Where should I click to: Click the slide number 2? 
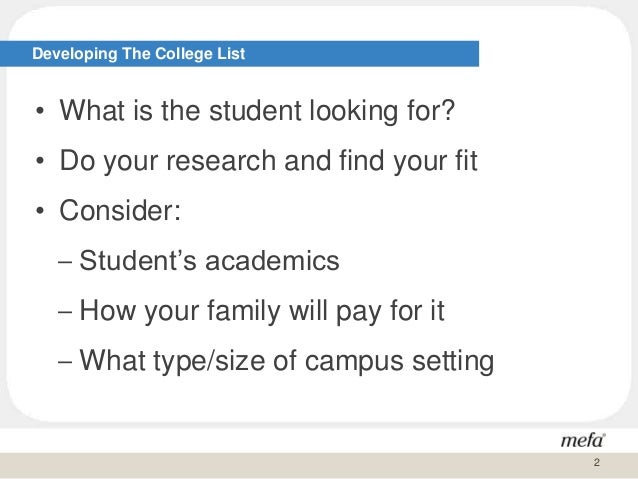tap(596, 462)
